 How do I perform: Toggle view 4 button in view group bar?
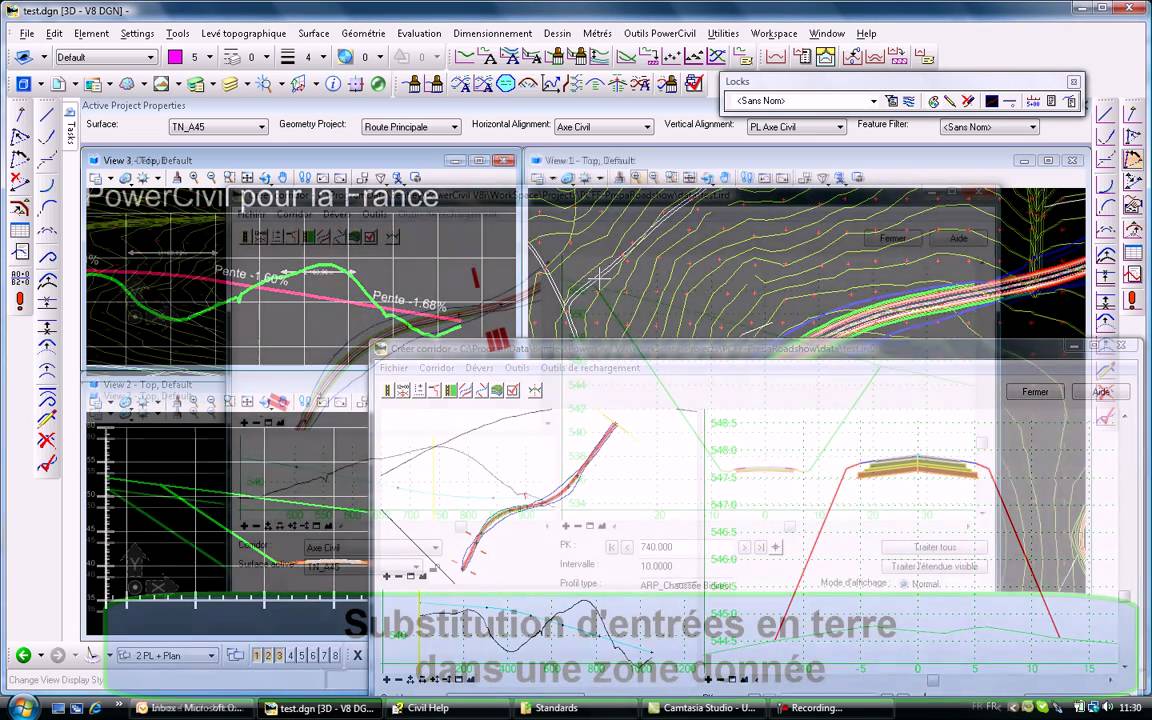coord(290,655)
